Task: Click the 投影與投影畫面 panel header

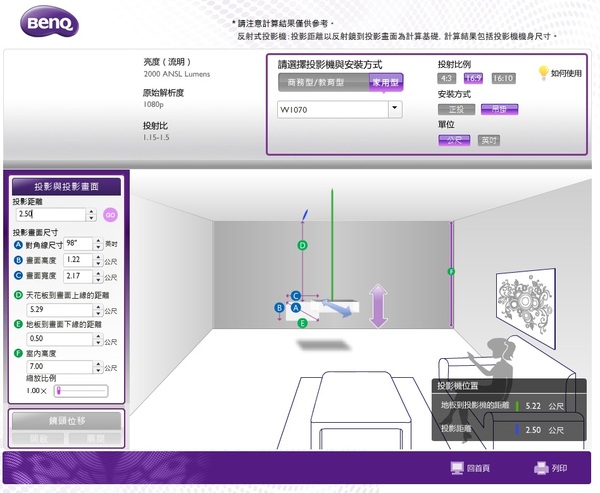Action: click(x=67, y=186)
